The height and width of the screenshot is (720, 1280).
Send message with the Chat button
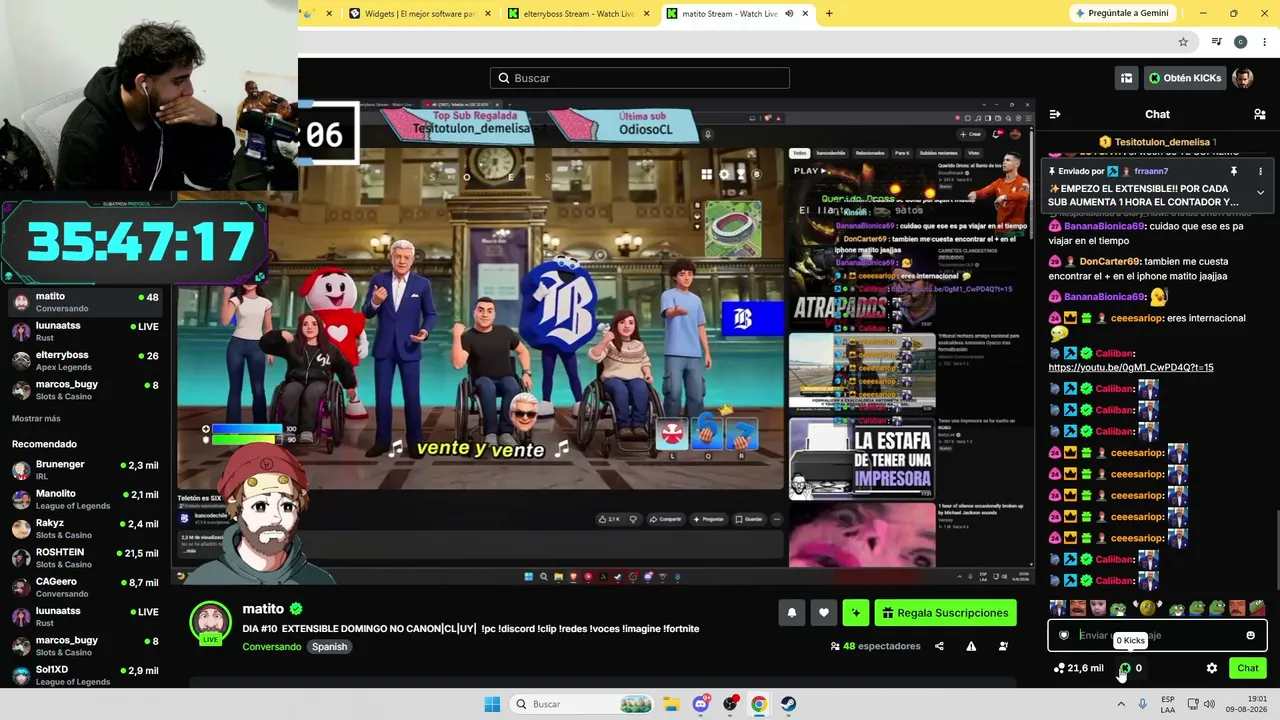[1248, 668]
